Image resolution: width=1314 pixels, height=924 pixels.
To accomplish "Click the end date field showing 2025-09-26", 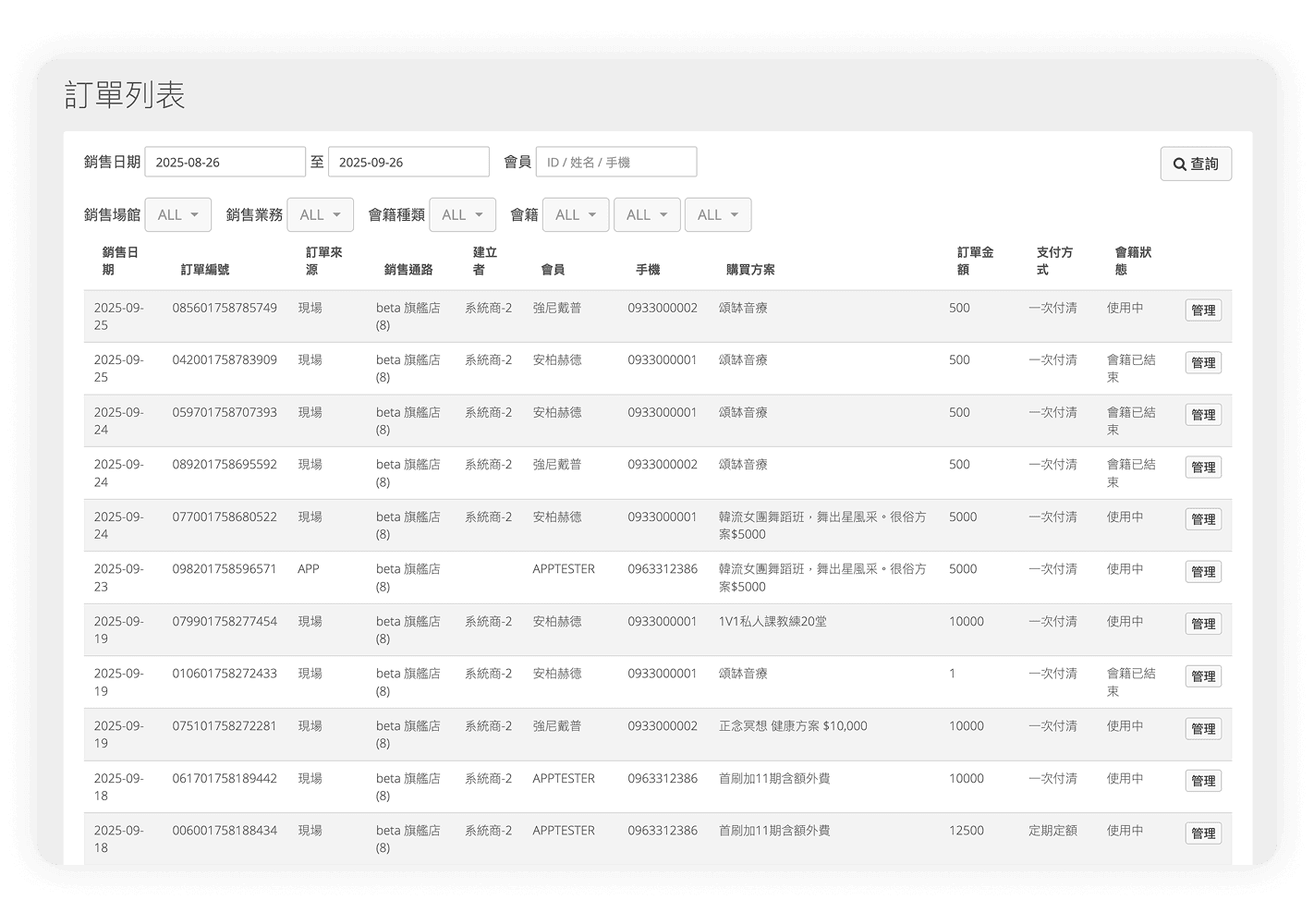I will tap(408, 162).
